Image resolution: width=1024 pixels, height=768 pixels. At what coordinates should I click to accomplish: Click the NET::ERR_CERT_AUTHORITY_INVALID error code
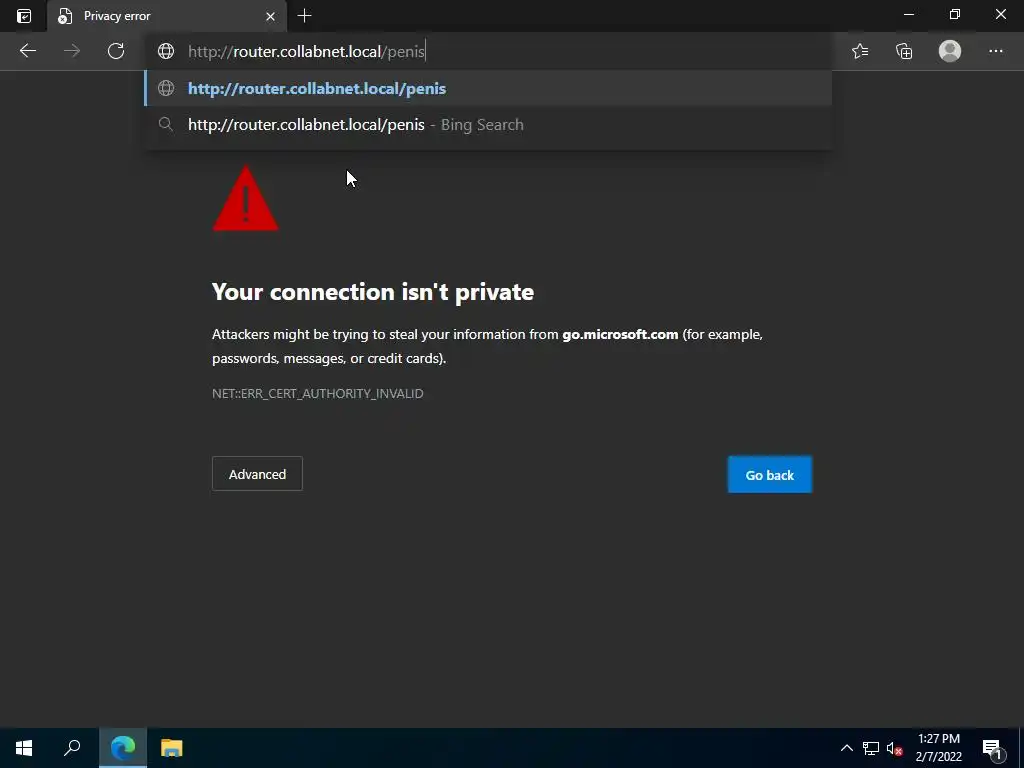pos(317,393)
